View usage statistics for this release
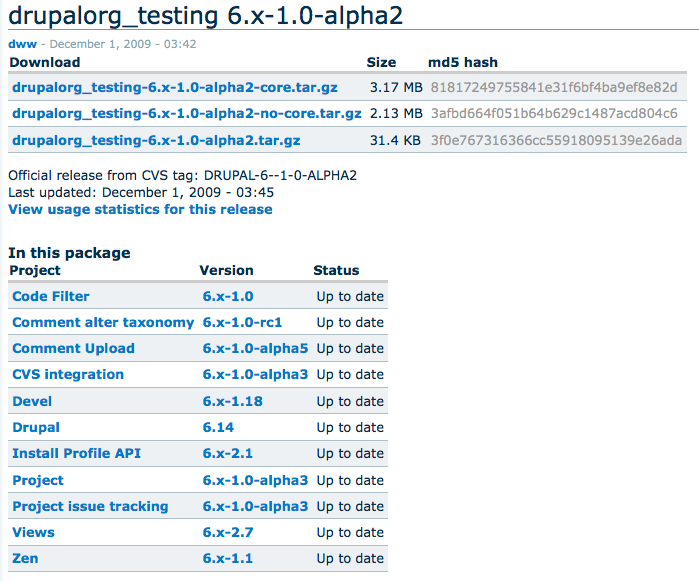Screen dimensions: 699x581 (x=140, y=210)
